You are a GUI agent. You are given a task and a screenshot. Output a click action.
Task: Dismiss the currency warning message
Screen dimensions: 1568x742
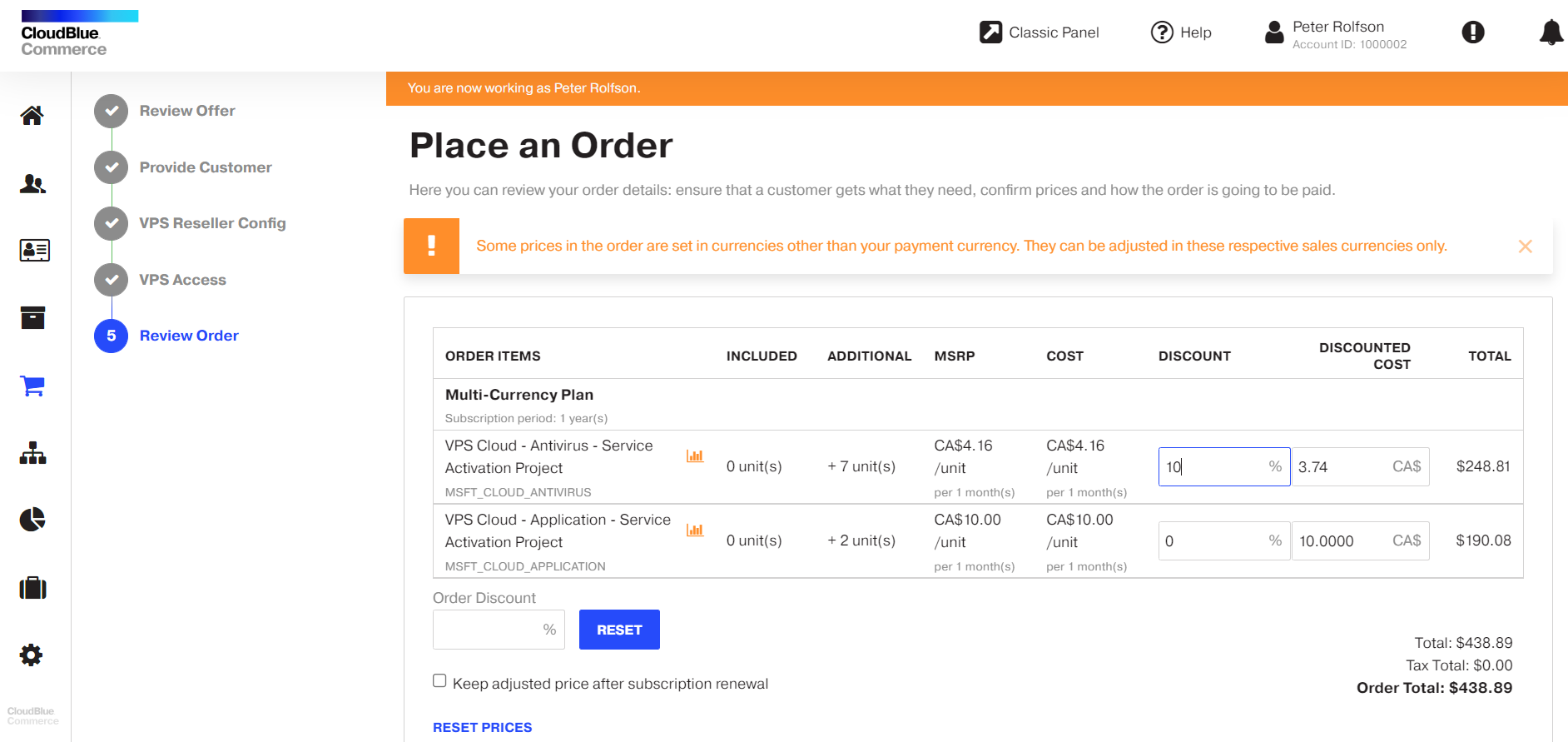[x=1525, y=247]
